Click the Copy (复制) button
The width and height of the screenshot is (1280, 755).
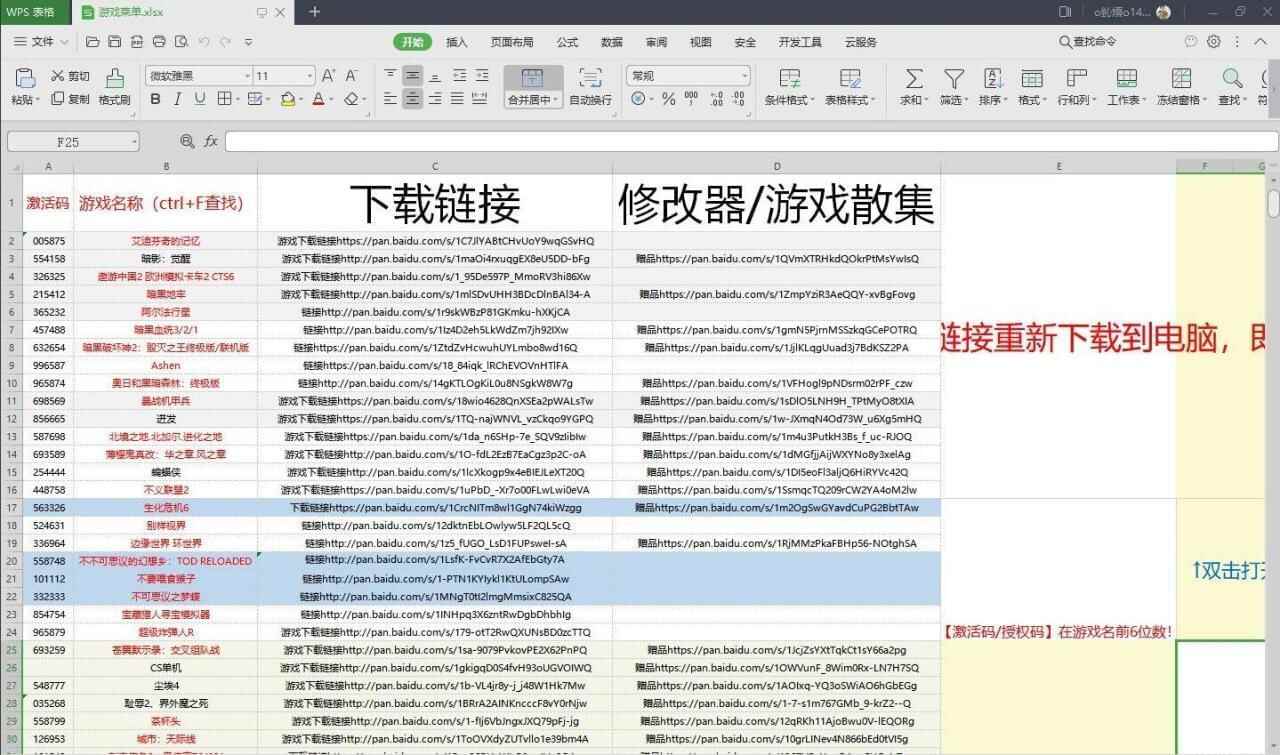pos(68,99)
